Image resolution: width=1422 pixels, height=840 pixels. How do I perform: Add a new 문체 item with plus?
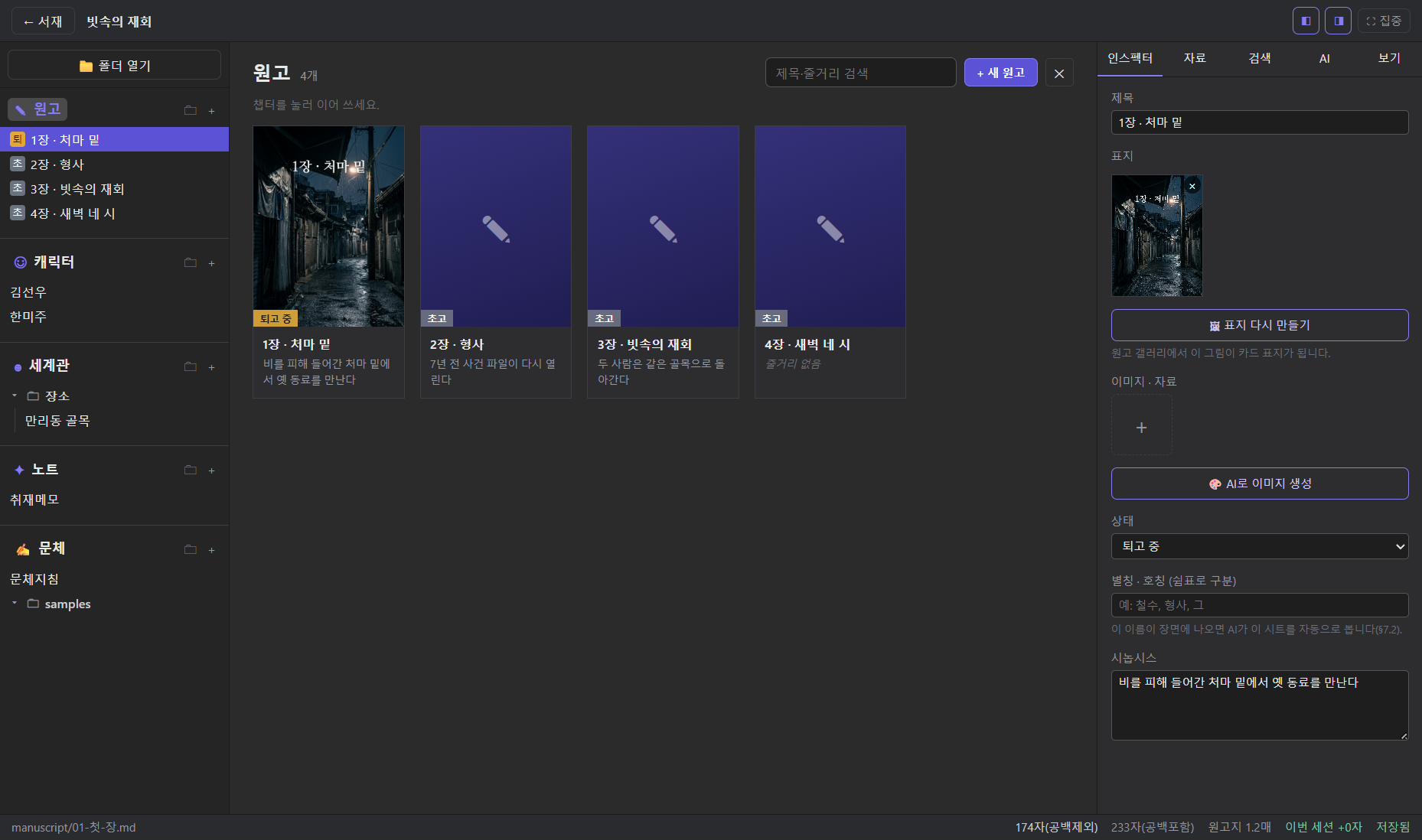click(x=212, y=550)
